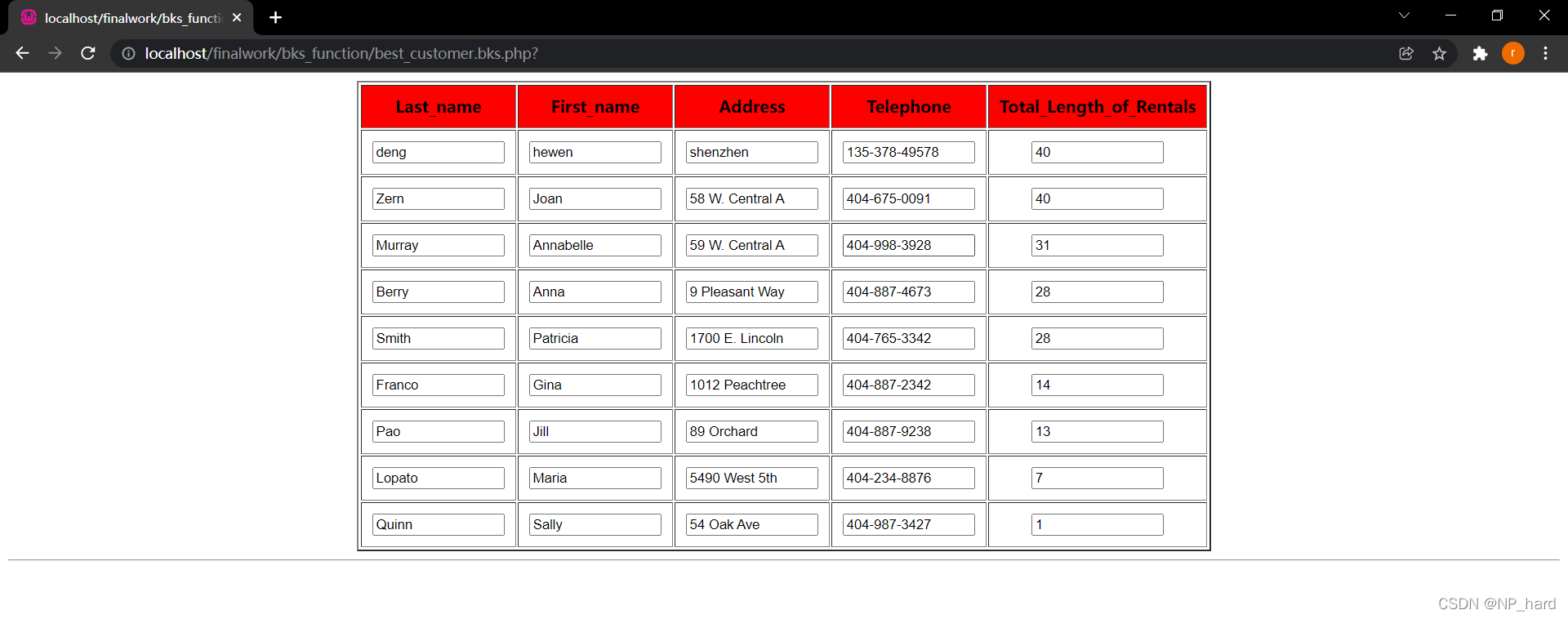The width and height of the screenshot is (1568, 619).
Task: Click address field '89 Orchard'
Action: [x=752, y=431]
